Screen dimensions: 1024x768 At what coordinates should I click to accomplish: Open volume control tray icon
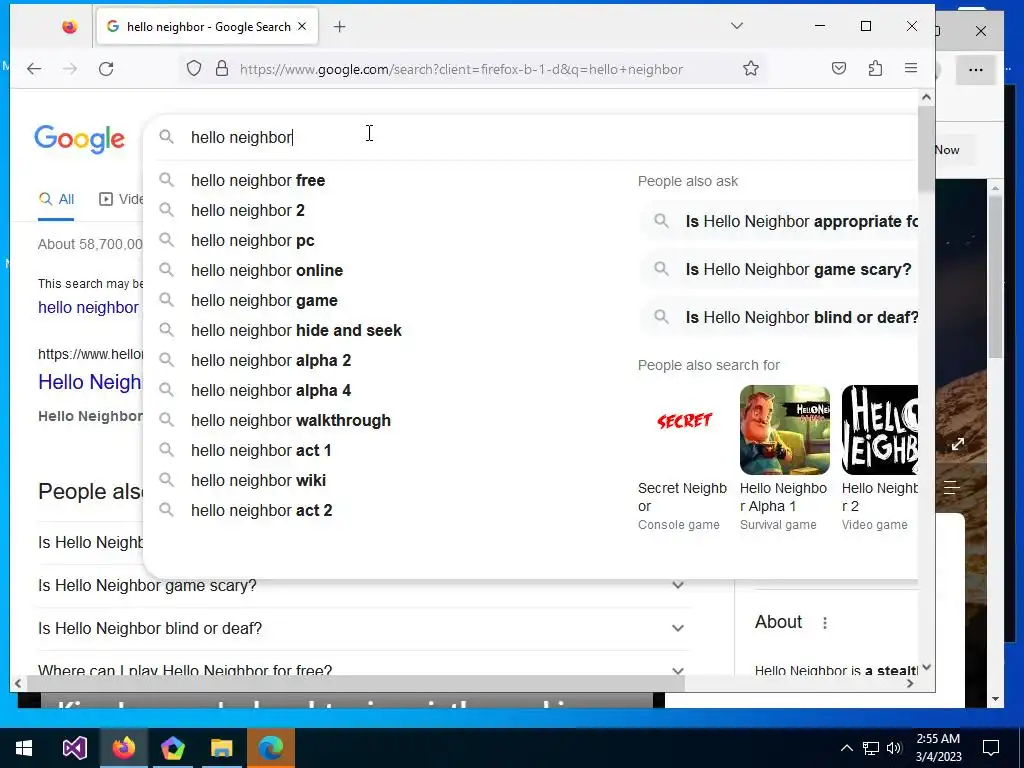[x=894, y=748]
